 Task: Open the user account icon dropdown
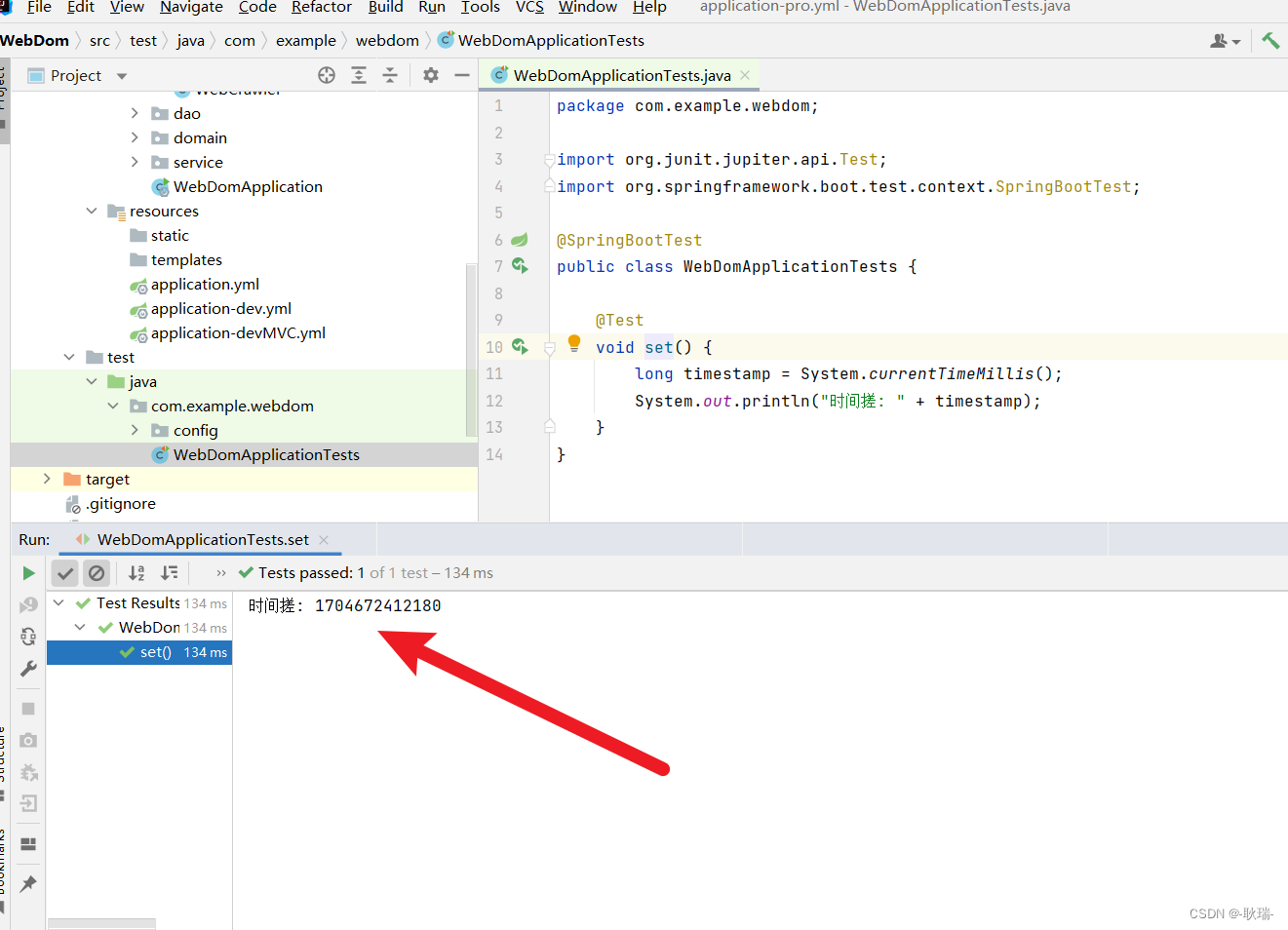point(1225,41)
